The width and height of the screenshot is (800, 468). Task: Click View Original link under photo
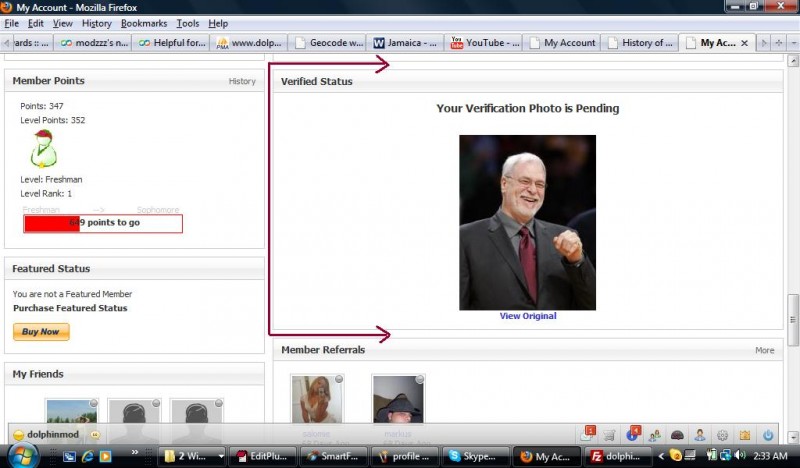click(x=528, y=316)
